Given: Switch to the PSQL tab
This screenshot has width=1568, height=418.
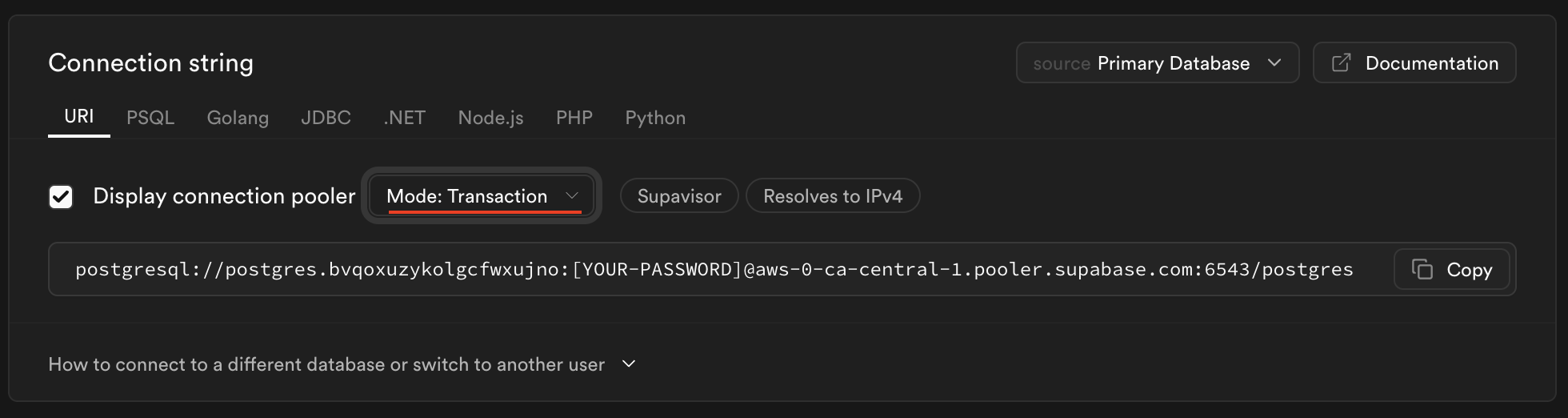Looking at the screenshot, I should tap(150, 118).
